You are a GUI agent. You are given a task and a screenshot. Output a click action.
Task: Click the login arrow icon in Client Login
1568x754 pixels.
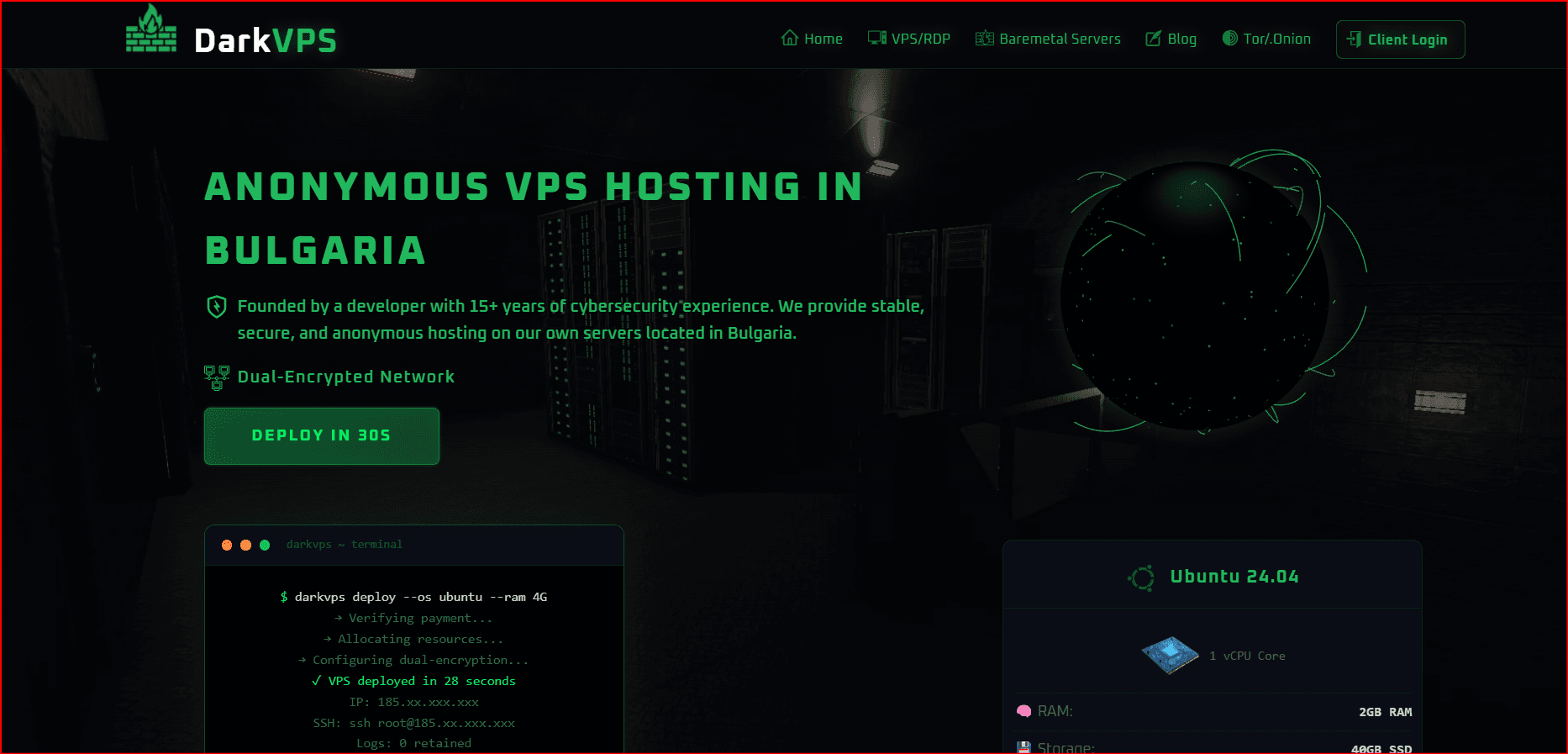coord(1354,39)
